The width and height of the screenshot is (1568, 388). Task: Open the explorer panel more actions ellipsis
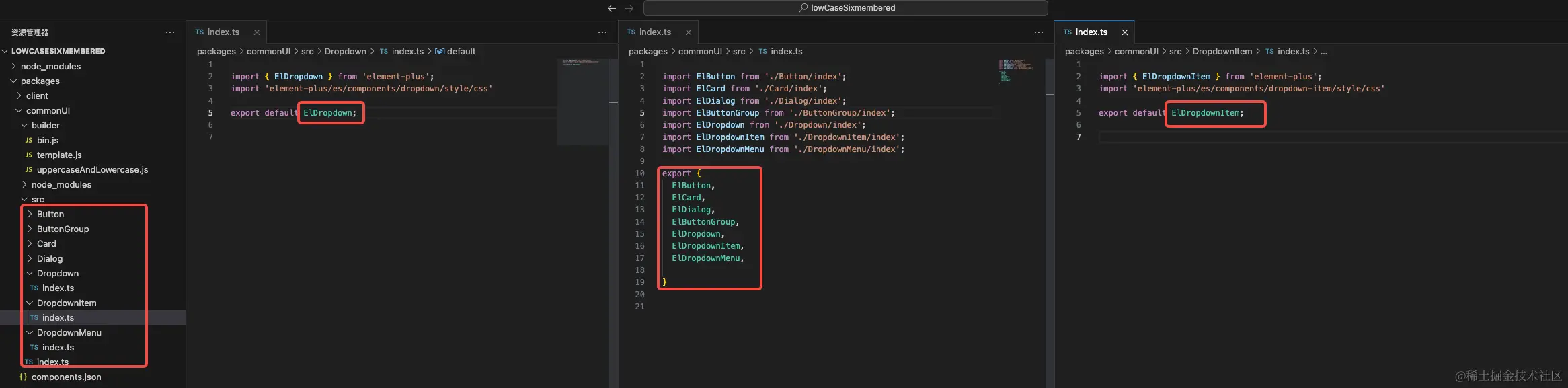[170, 32]
